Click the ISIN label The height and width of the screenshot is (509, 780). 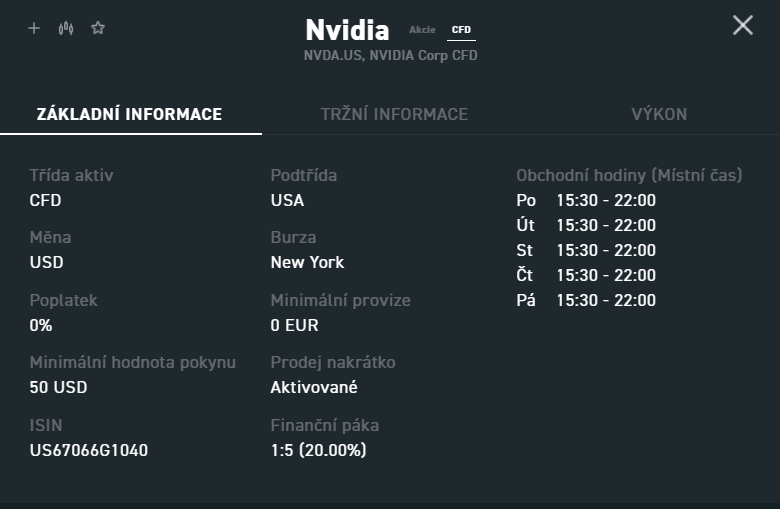(x=46, y=425)
